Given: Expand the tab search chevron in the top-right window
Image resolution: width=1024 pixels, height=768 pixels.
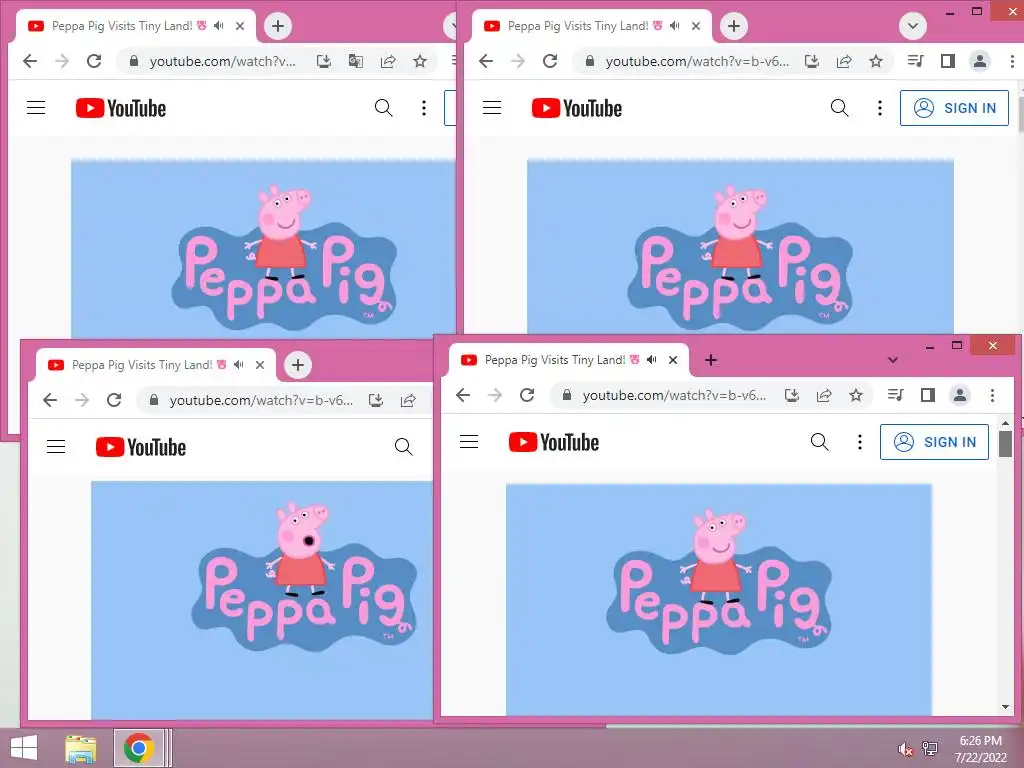Looking at the screenshot, I should (x=913, y=26).
